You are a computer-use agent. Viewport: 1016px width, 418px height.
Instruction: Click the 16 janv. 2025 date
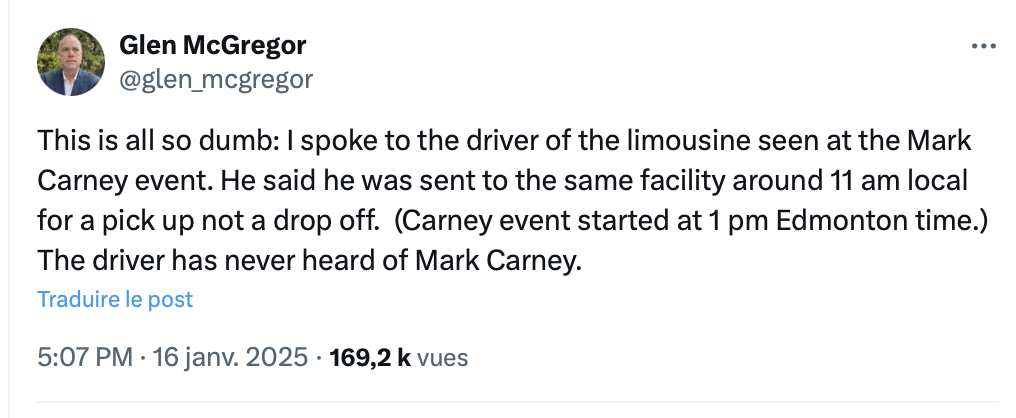click(x=229, y=358)
